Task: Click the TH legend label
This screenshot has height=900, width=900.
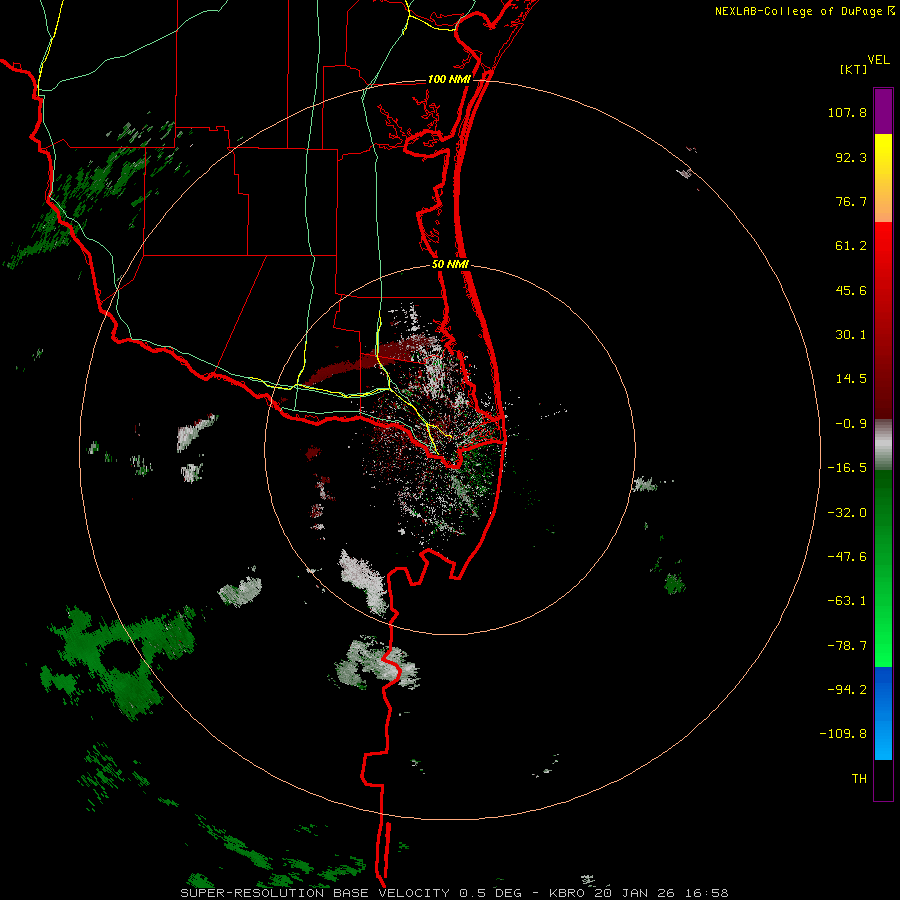Action: [x=859, y=779]
